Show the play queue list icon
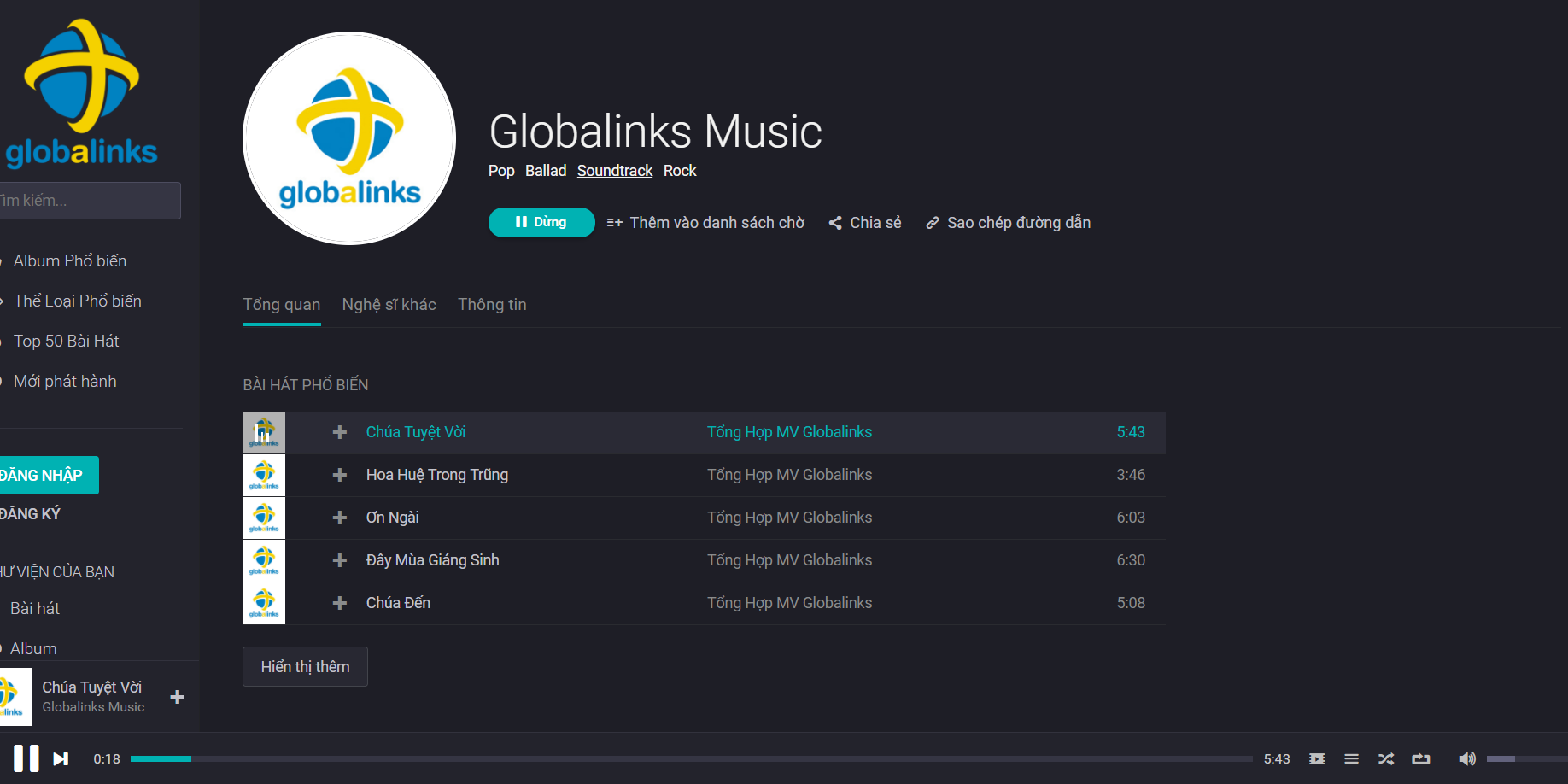 [x=1351, y=758]
